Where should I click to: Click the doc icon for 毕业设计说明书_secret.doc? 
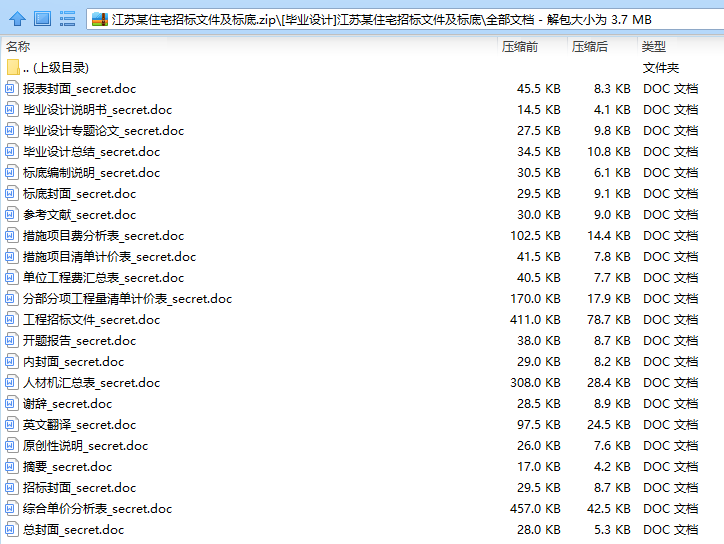[12, 109]
